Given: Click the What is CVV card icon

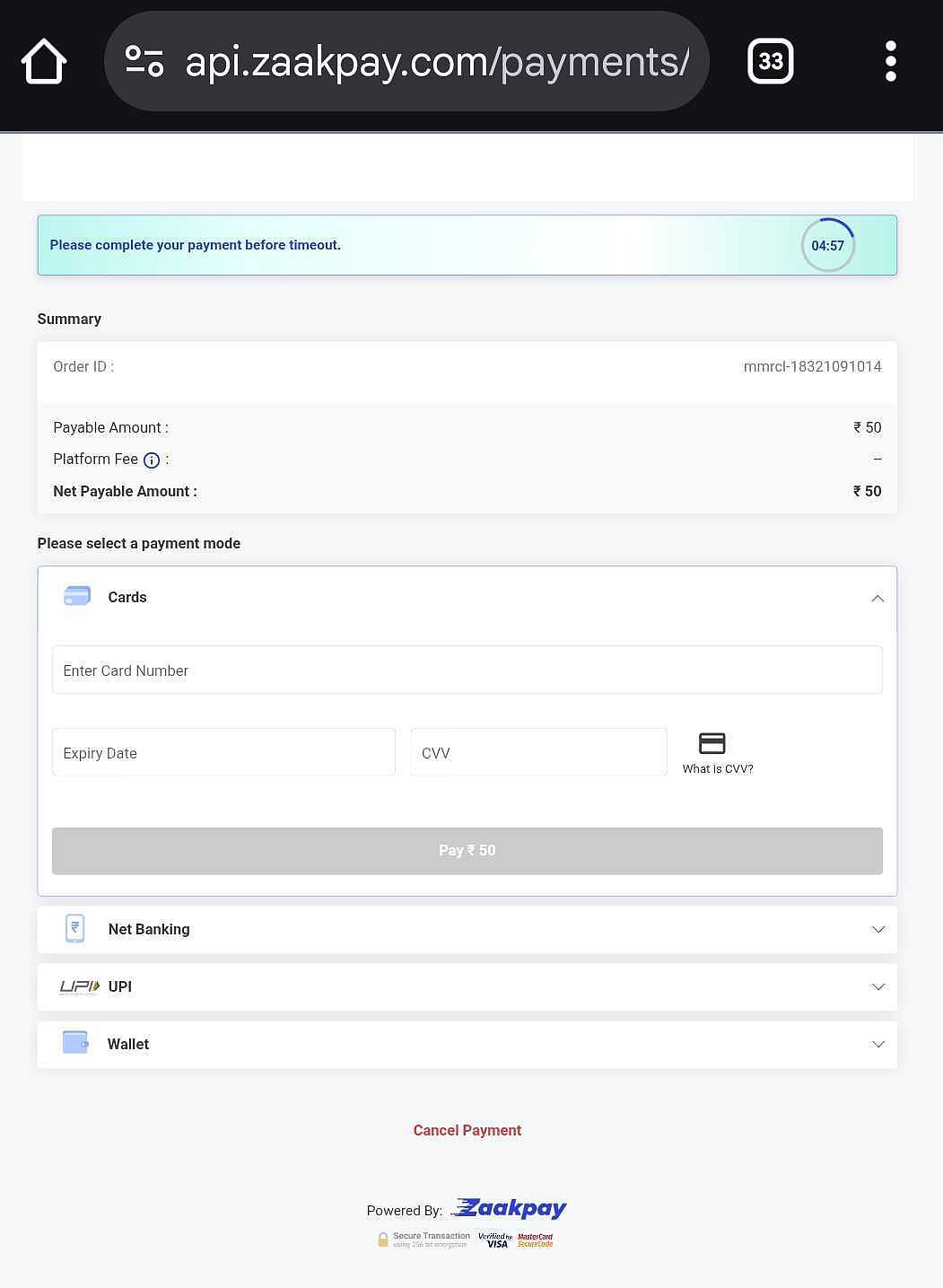Looking at the screenshot, I should (x=712, y=743).
